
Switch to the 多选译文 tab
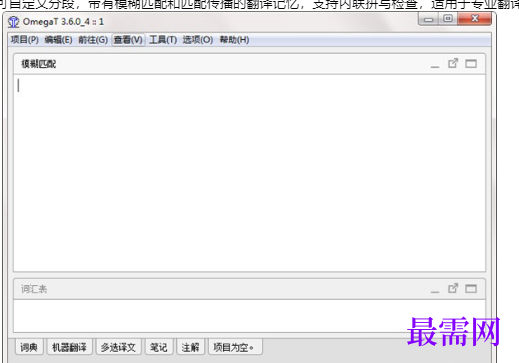[x=118, y=347]
